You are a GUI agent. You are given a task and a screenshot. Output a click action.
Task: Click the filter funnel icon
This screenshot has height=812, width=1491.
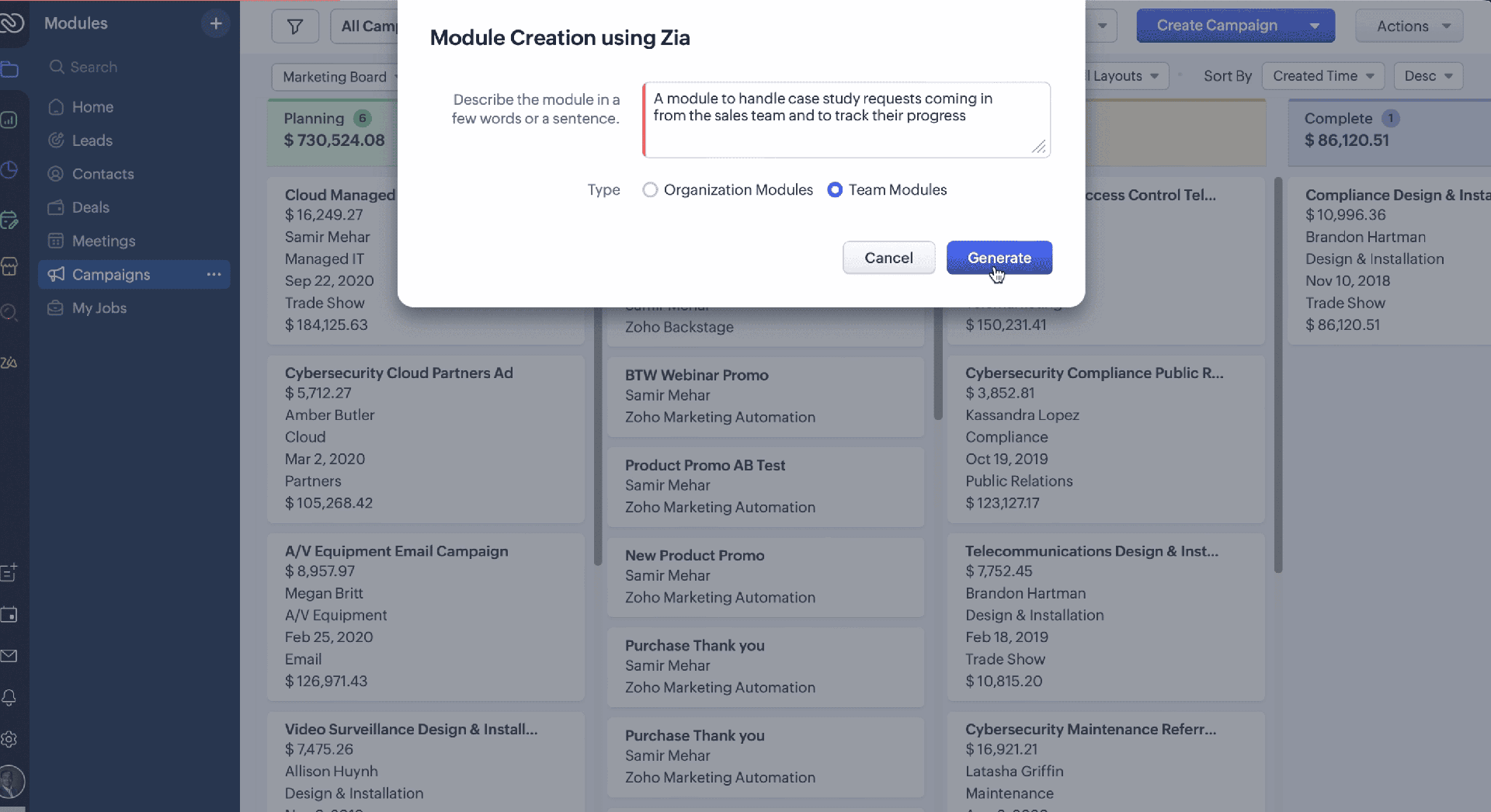coord(295,26)
